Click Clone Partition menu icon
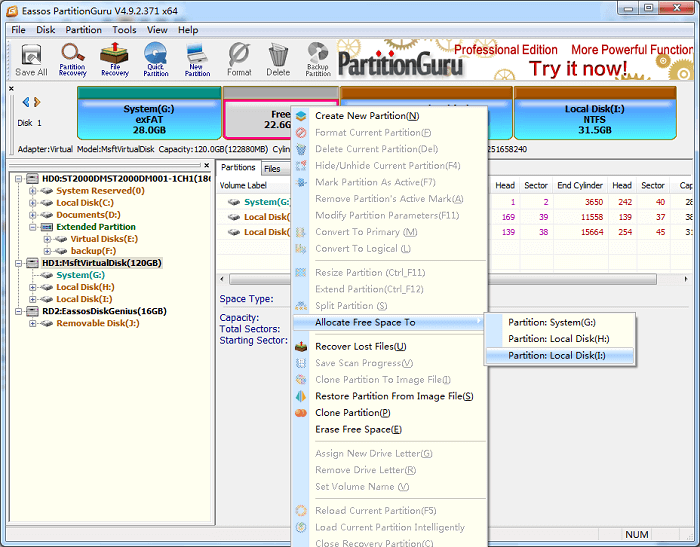The width and height of the screenshot is (700, 547). (x=301, y=413)
